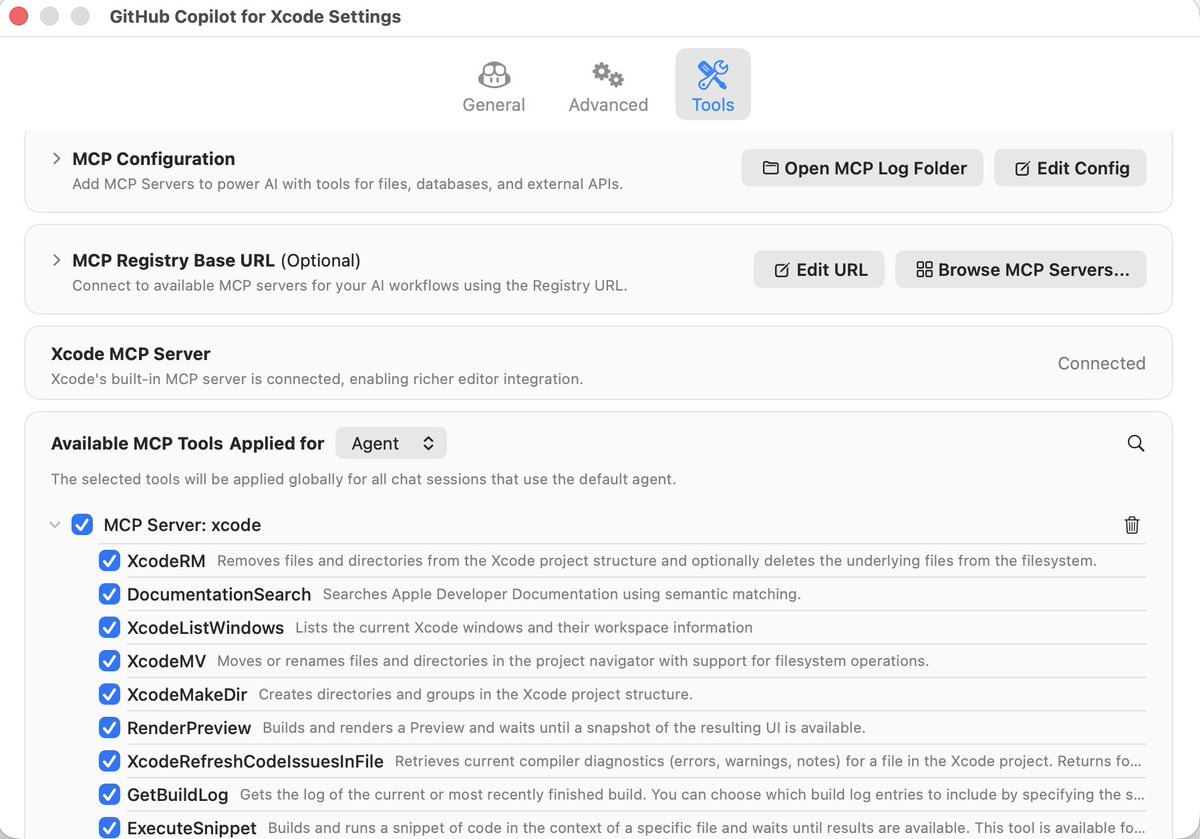
Task: Disable the ExecuteSnippet tool checkbox
Action: 110,828
